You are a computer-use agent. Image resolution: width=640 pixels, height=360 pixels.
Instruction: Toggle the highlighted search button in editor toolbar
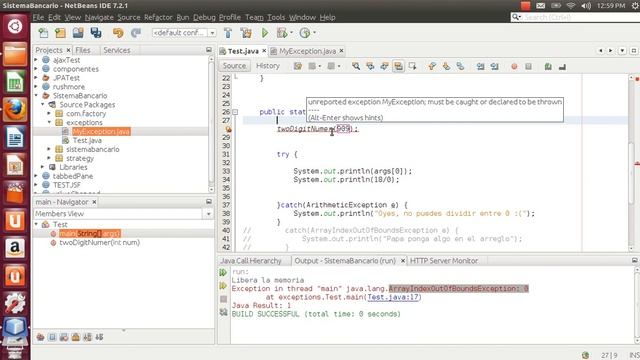point(398,66)
